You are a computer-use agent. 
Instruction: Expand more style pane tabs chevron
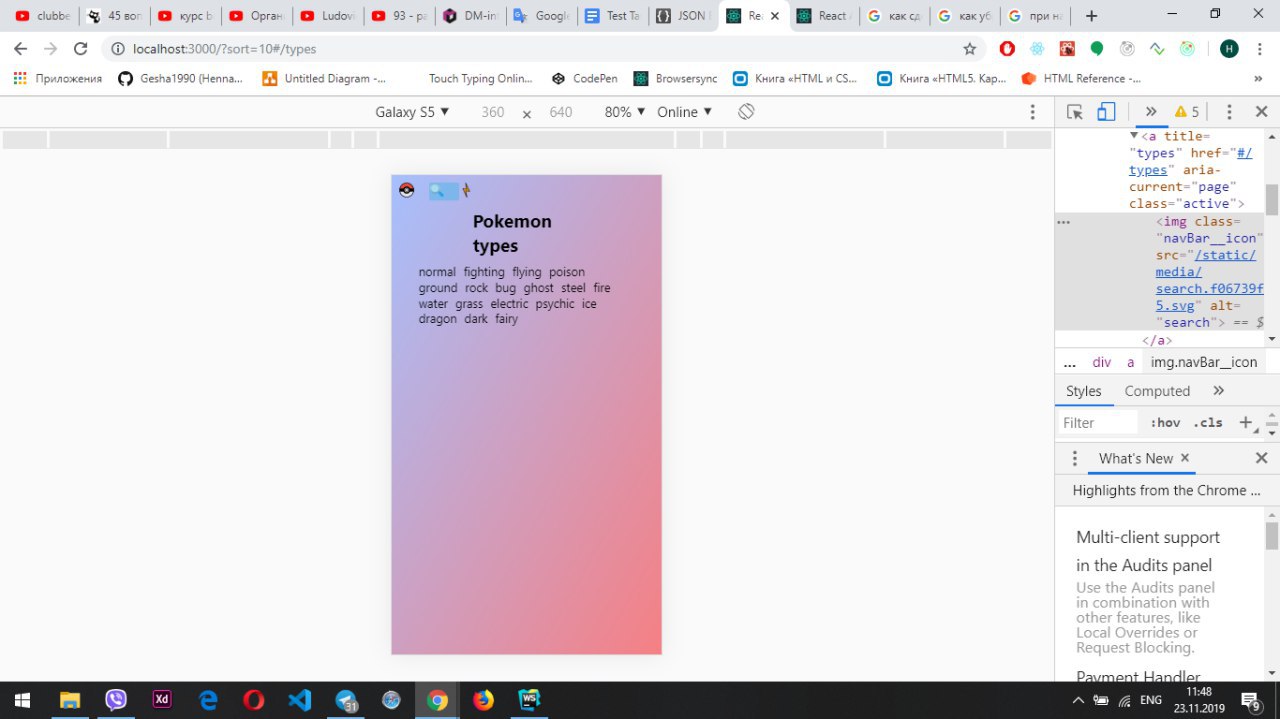pyautogui.click(x=1218, y=391)
